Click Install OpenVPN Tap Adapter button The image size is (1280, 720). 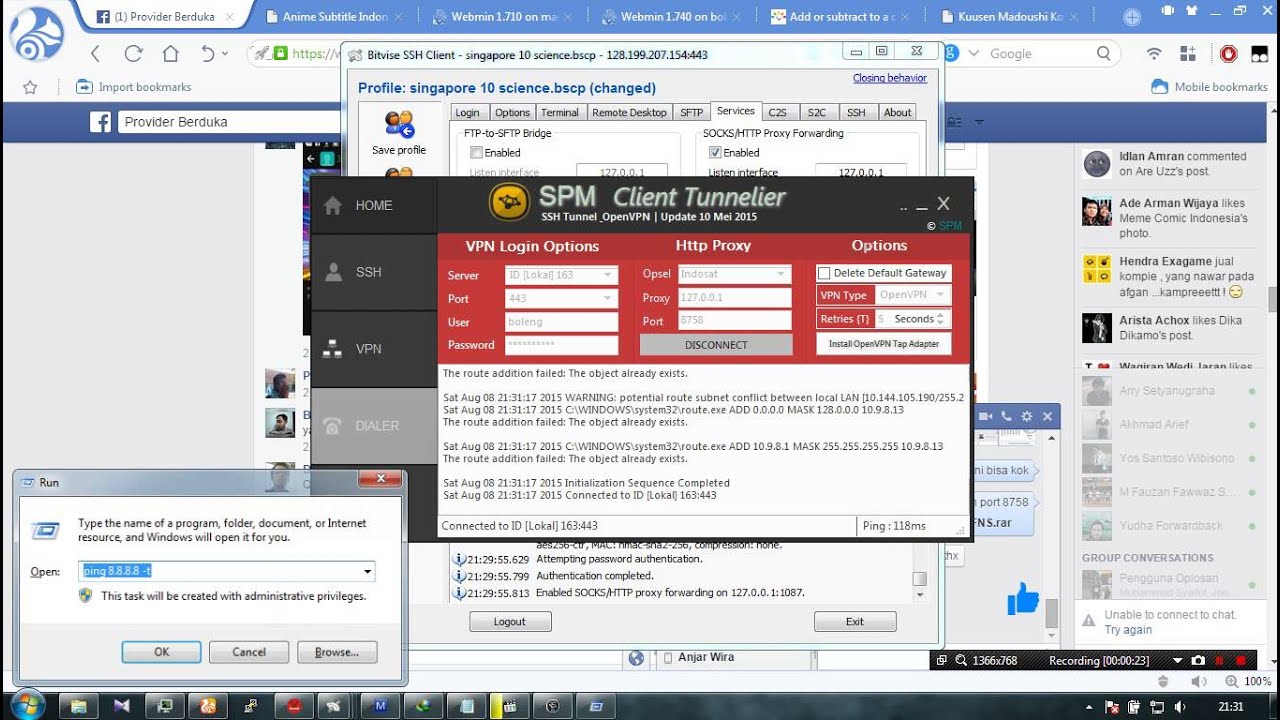pyautogui.click(x=883, y=344)
